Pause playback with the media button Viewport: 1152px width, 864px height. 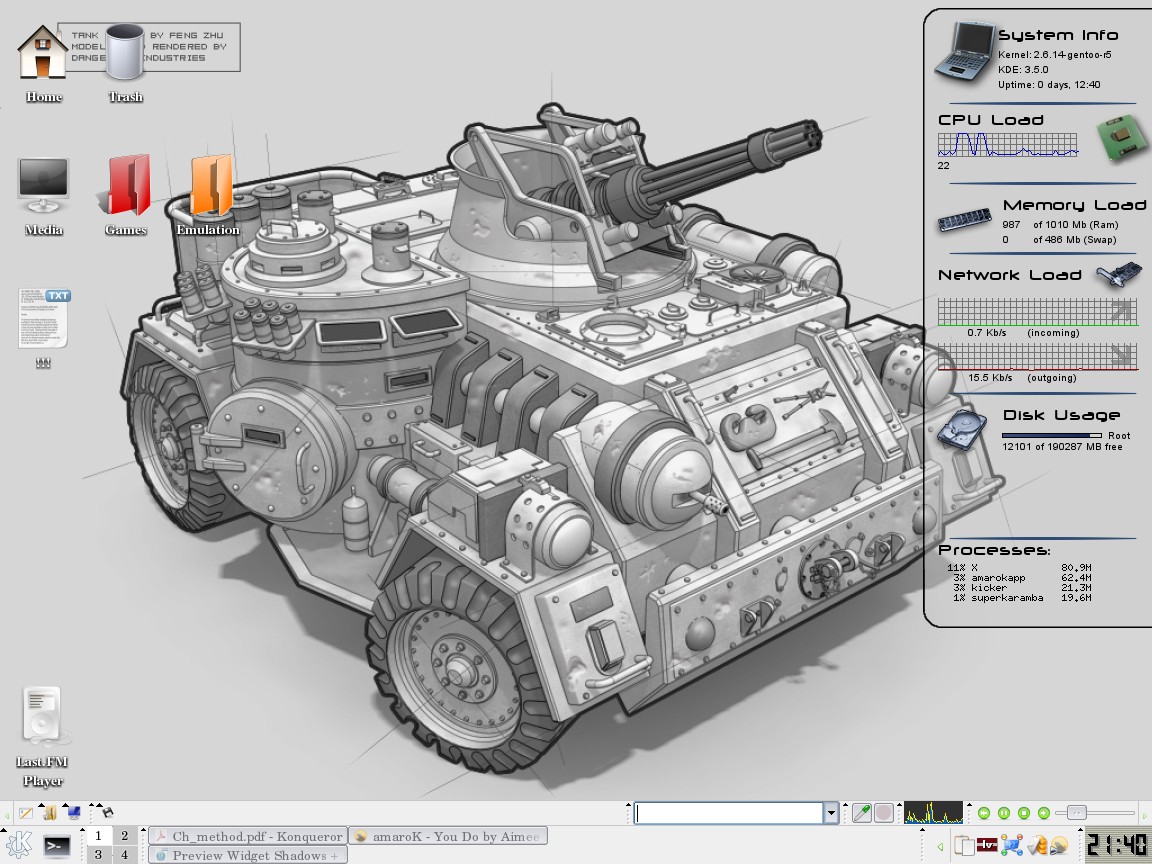[1004, 813]
